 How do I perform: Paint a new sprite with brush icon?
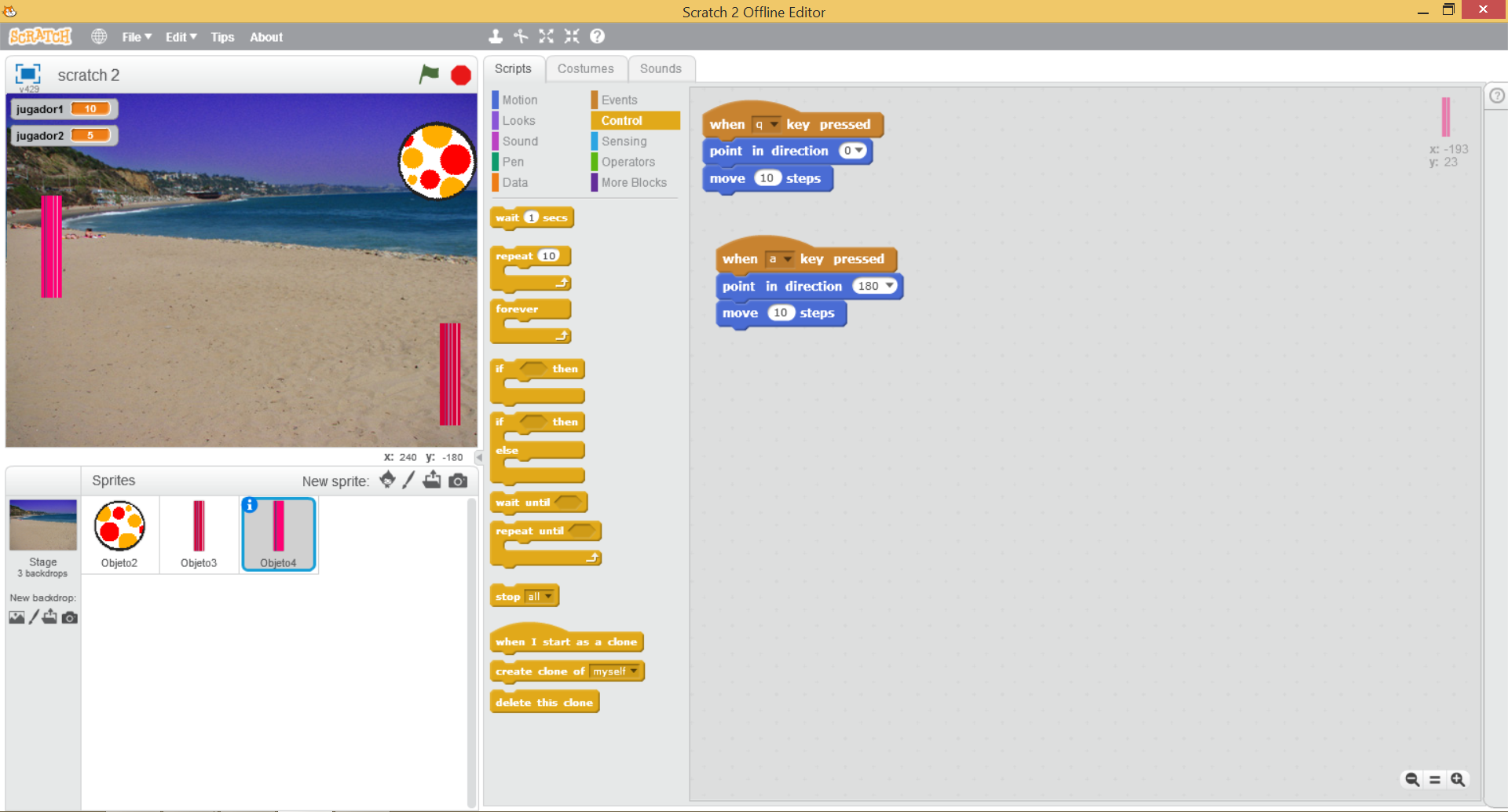(x=408, y=481)
